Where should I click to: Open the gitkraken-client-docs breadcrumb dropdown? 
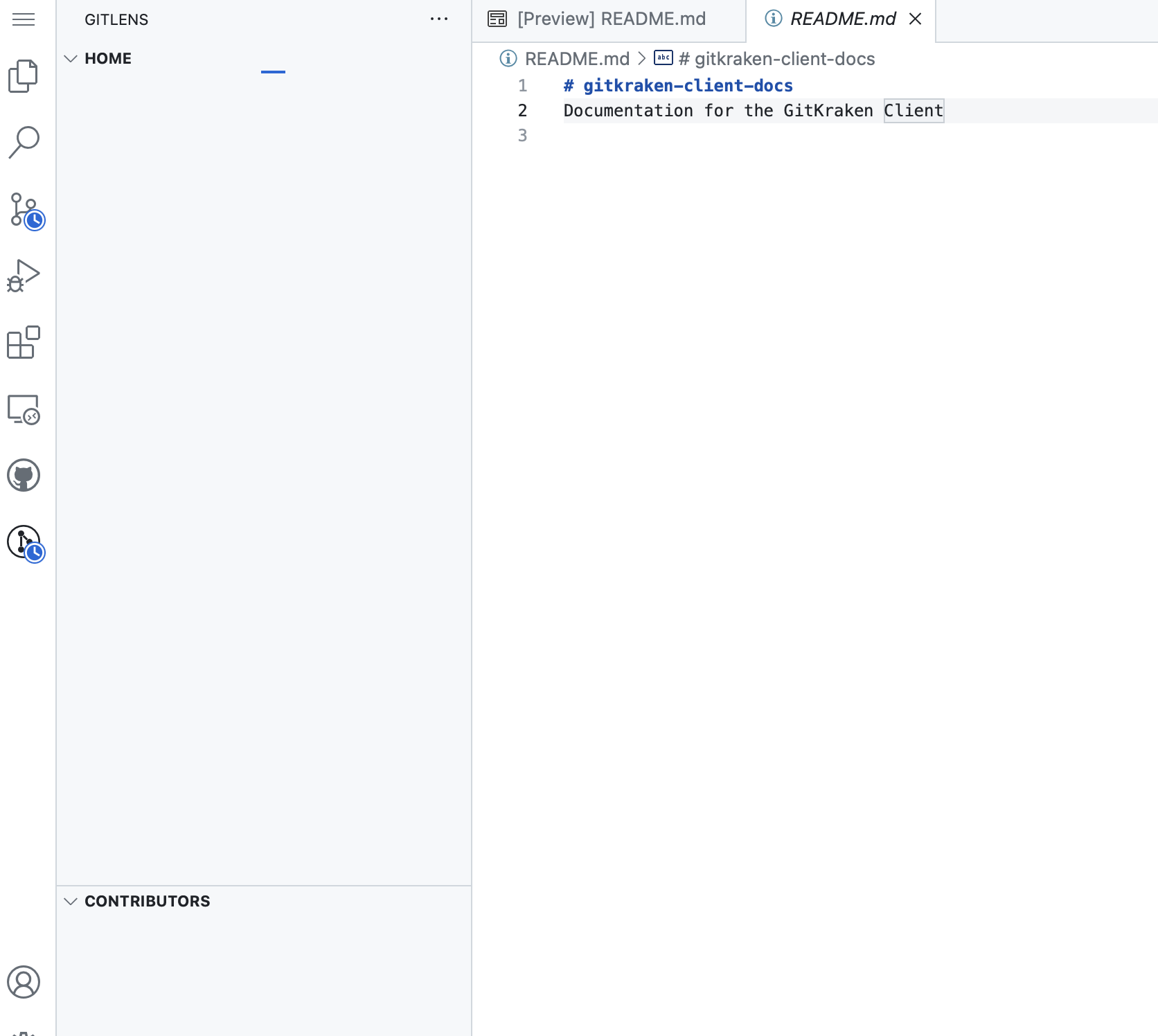click(x=776, y=59)
